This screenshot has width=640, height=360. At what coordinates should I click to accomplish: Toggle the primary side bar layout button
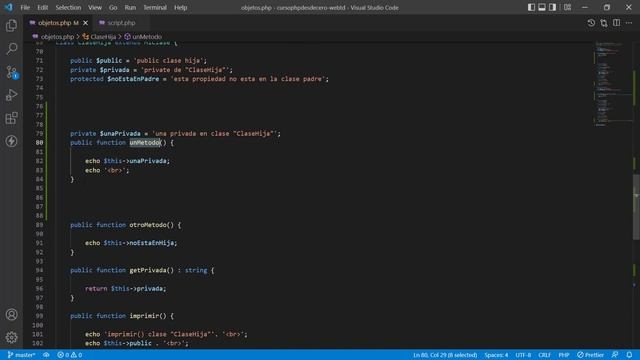[x=531, y=7]
